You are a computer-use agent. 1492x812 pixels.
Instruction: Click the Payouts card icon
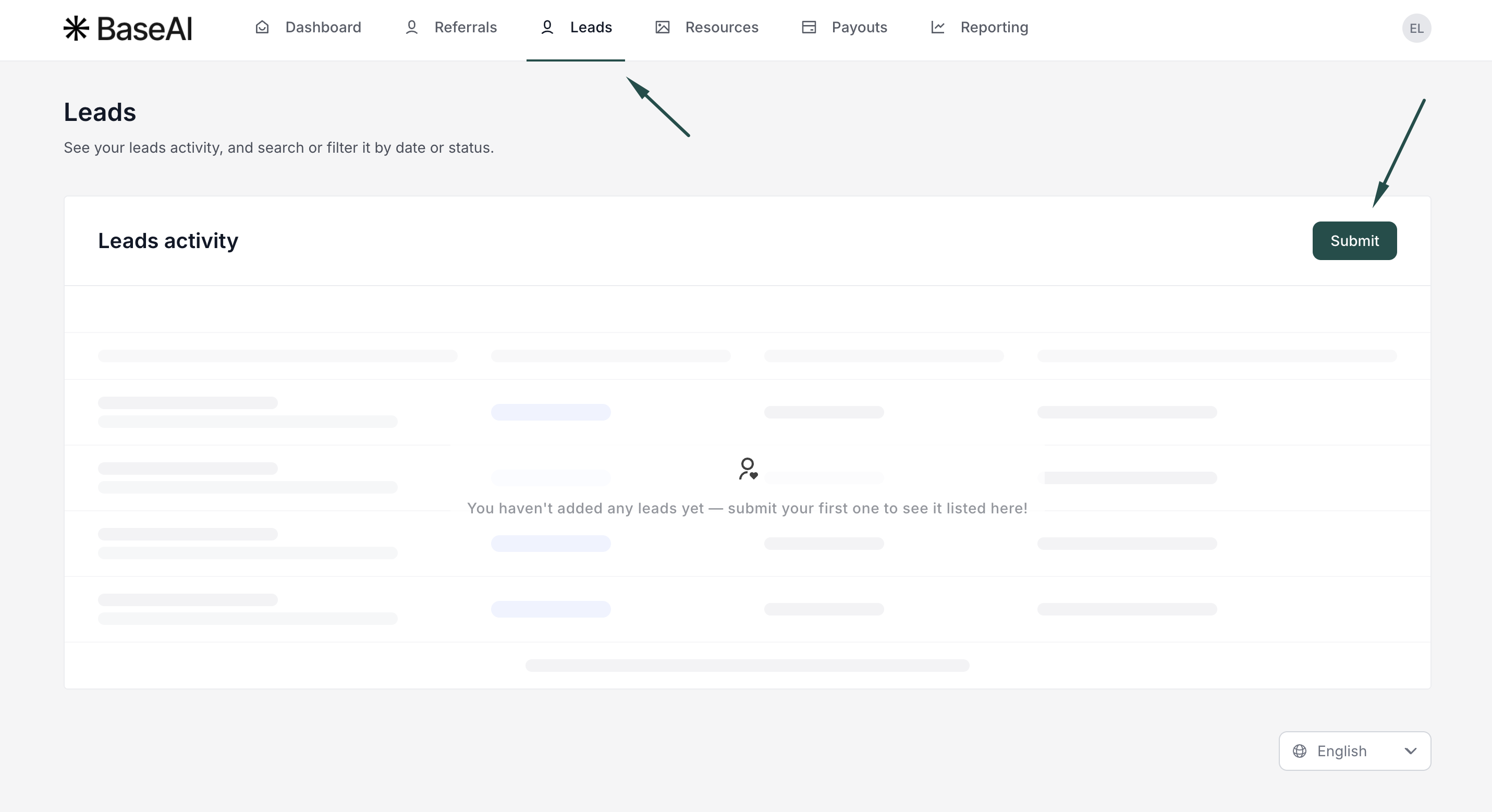coord(809,27)
